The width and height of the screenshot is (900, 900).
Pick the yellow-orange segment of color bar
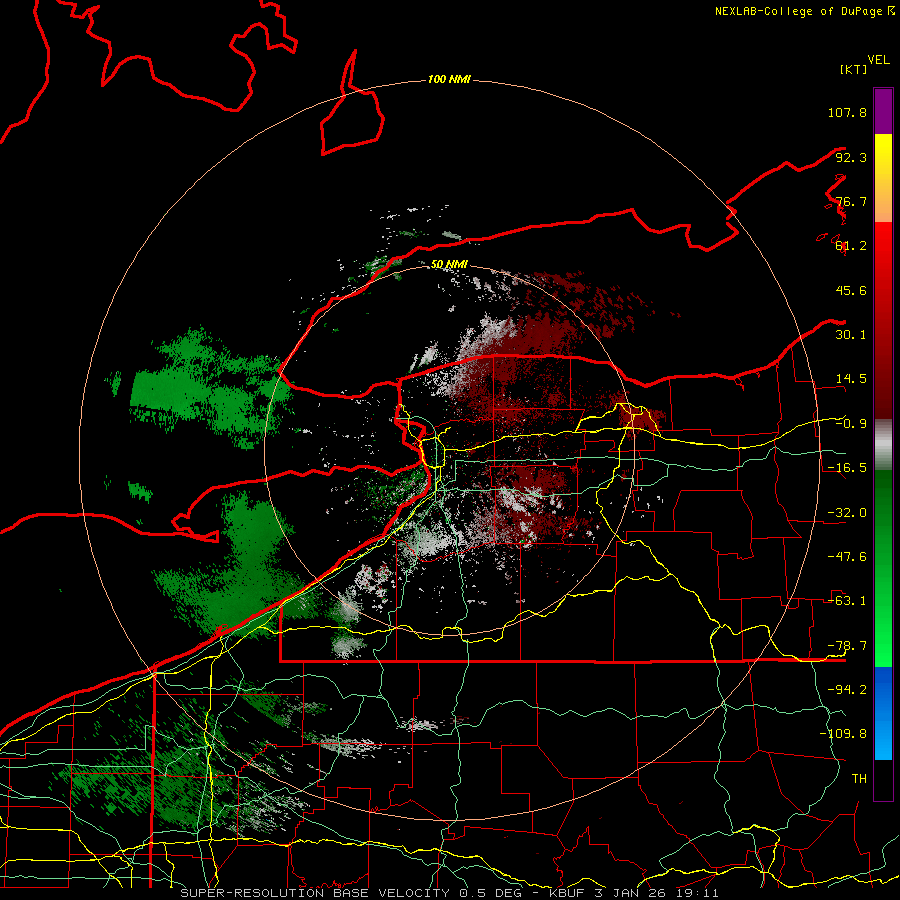pyautogui.click(x=883, y=178)
